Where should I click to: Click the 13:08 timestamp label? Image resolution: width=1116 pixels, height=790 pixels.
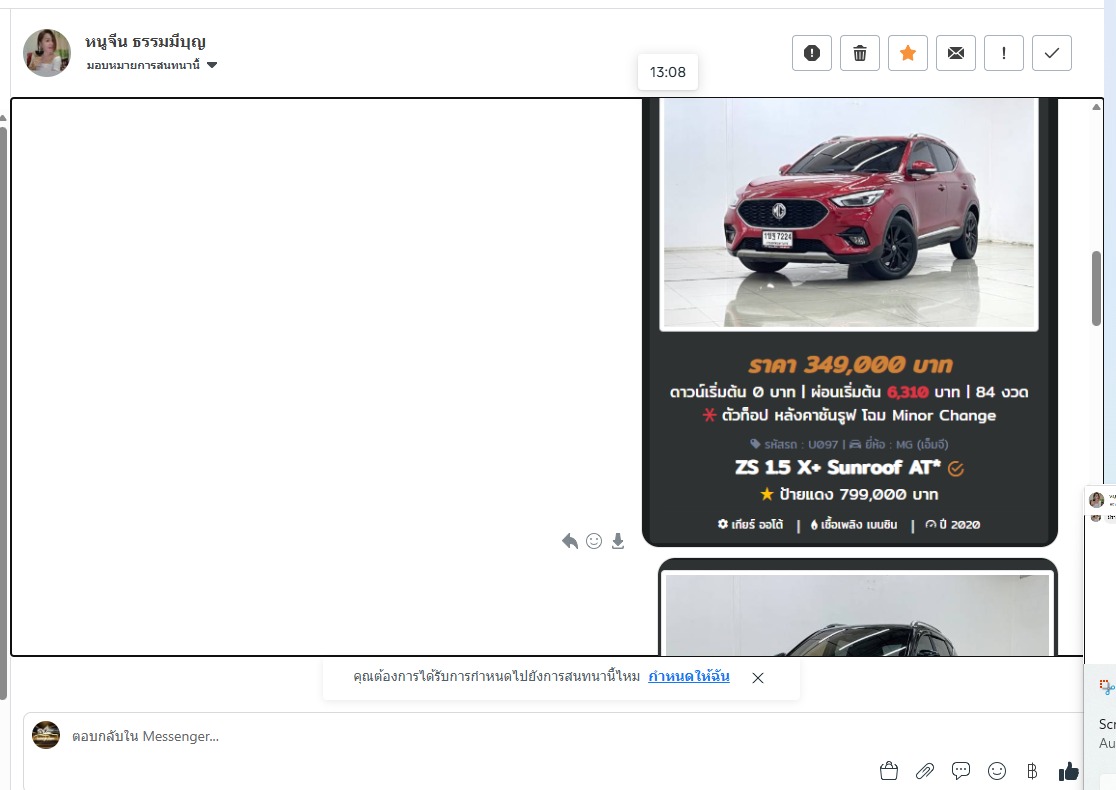coord(668,72)
